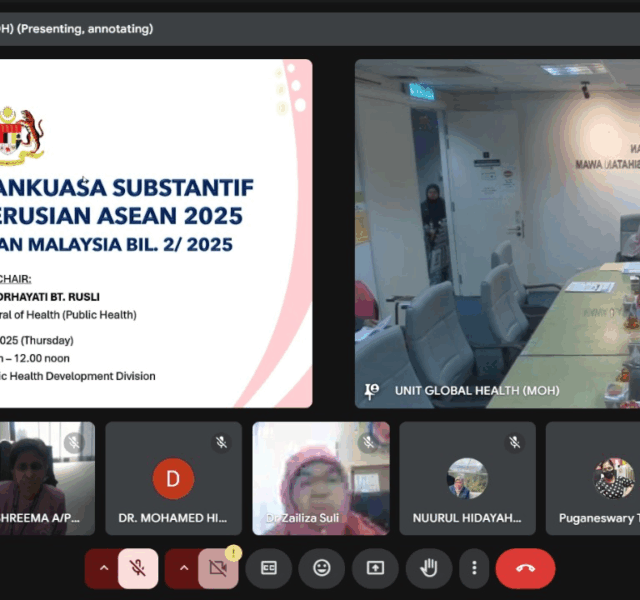Viewport: 640px width, 600px height.
Task: Click the D avatar of Dr. Mohamed
Action: coord(173,478)
